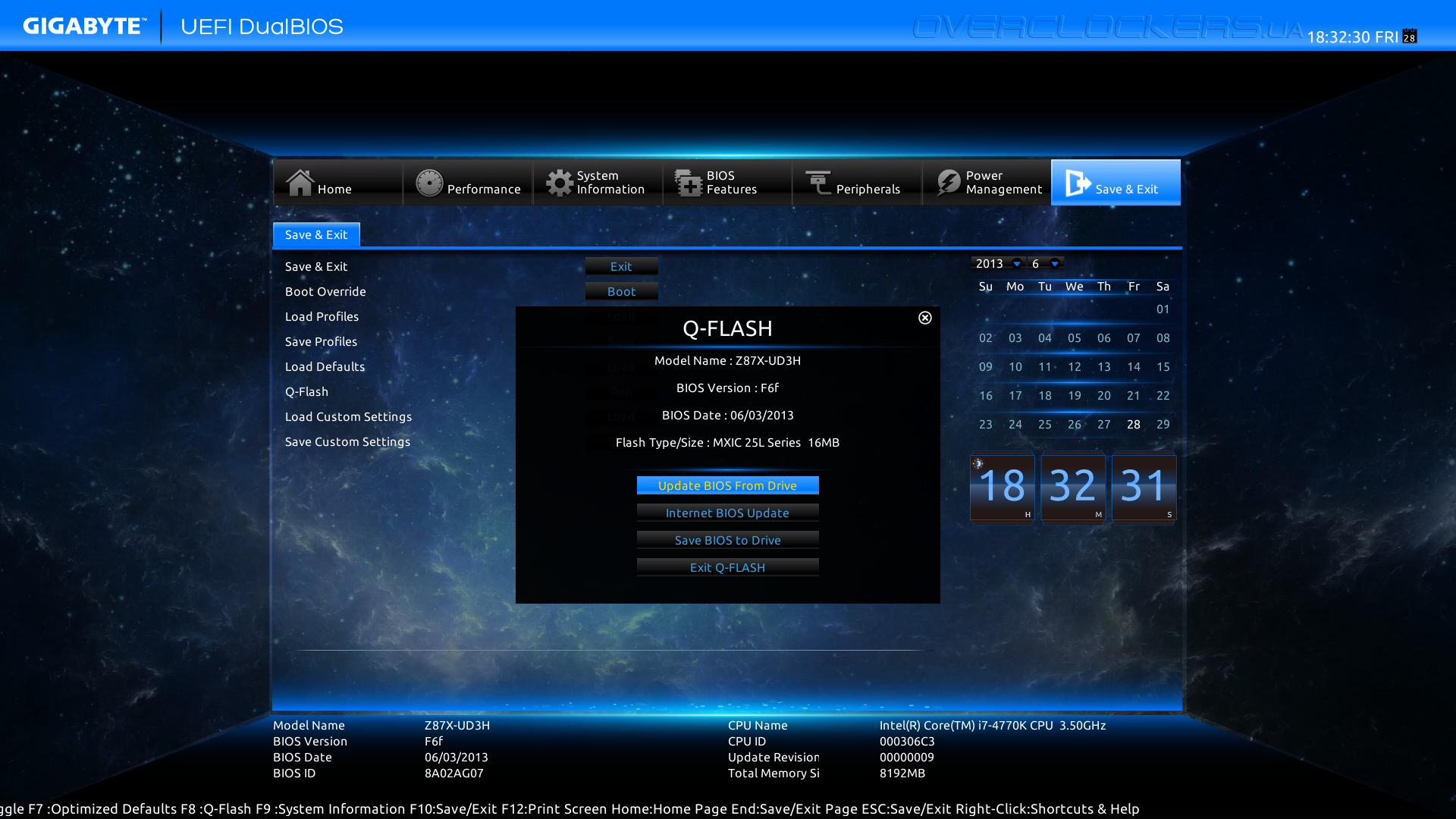1456x819 pixels.
Task: Click Exit Q-FLASH button
Action: tap(727, 567)
